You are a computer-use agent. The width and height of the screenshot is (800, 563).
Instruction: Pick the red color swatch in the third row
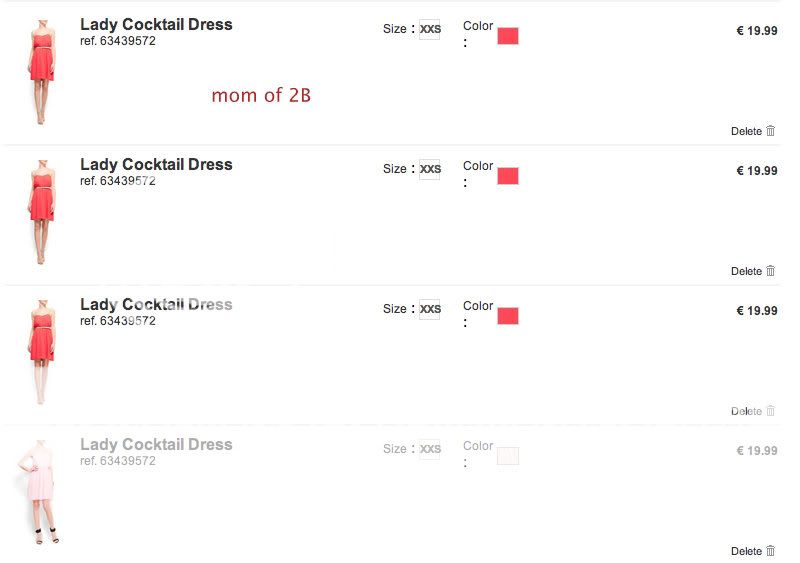(x=508, y=316)
